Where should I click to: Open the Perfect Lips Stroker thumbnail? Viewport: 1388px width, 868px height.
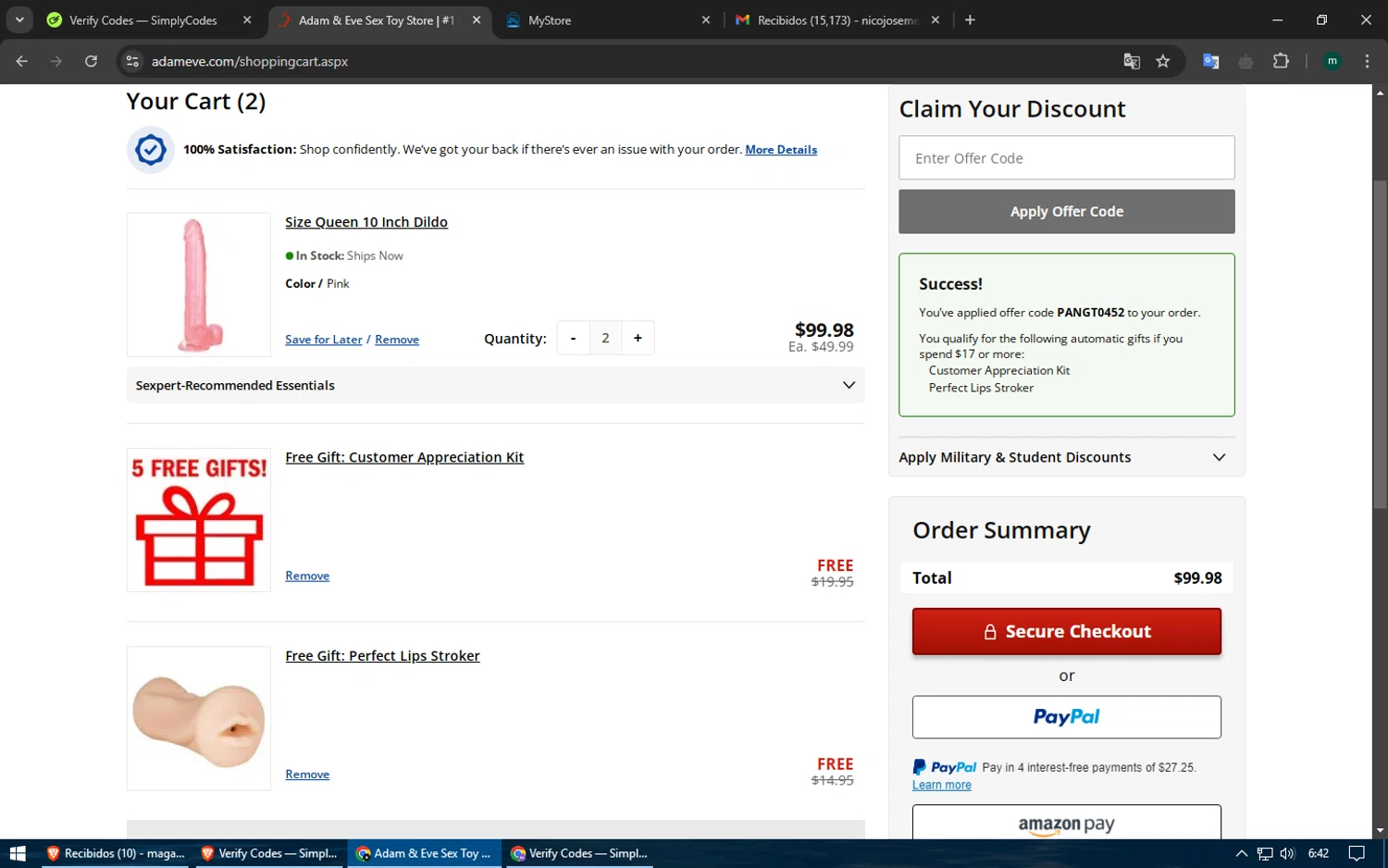199,718
